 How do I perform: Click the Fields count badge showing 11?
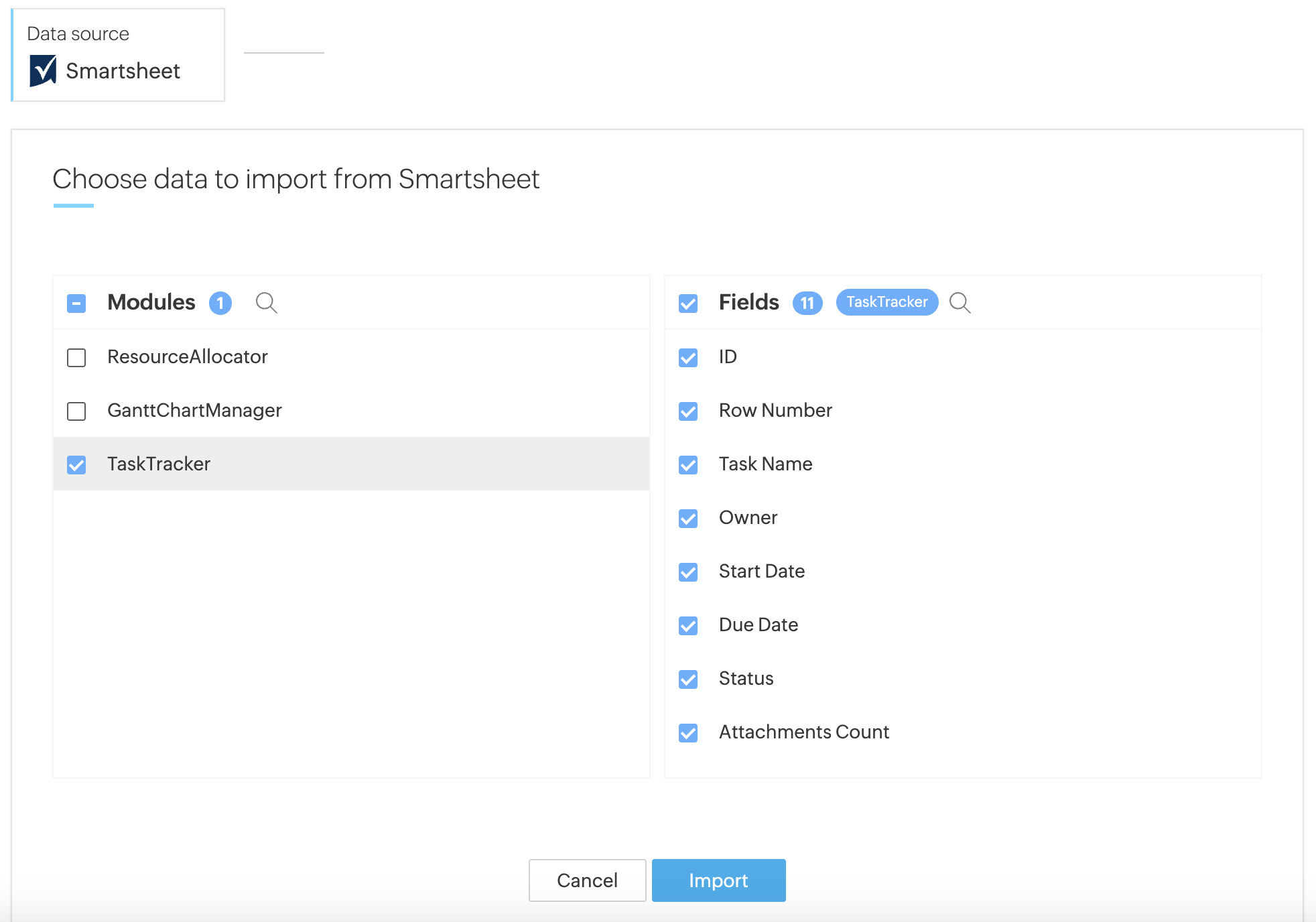coord(807,303)
